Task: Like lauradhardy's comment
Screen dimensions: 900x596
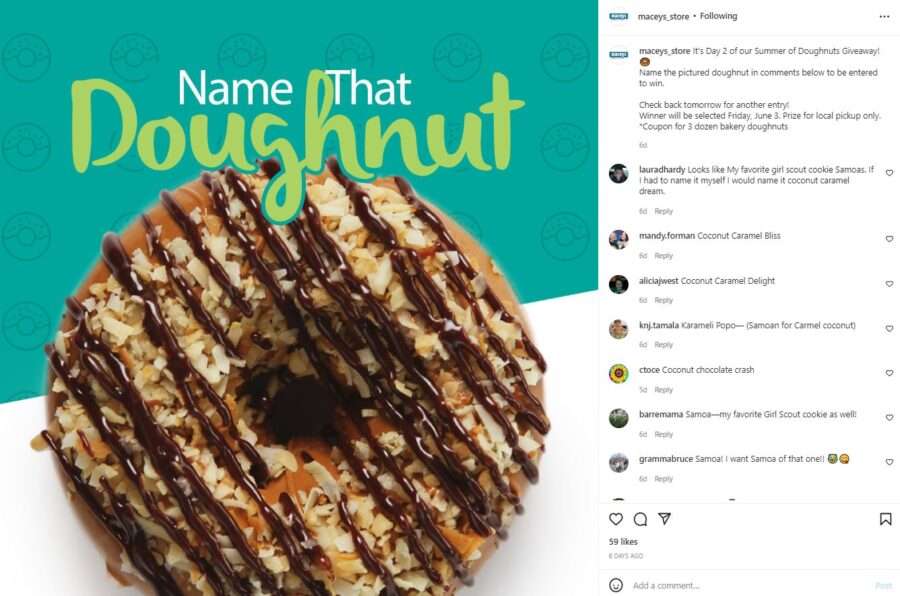Action: click(889, 173)
